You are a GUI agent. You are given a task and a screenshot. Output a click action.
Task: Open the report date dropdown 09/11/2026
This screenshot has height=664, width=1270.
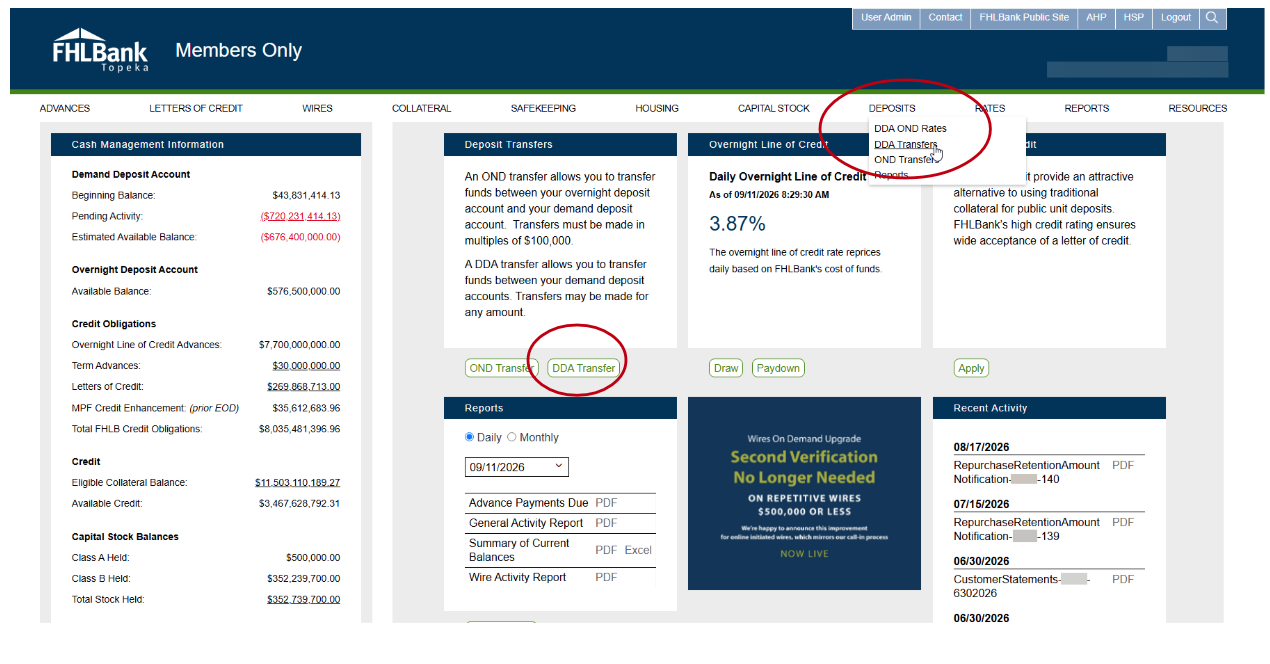pyautogui.click(x=516, y=467)
